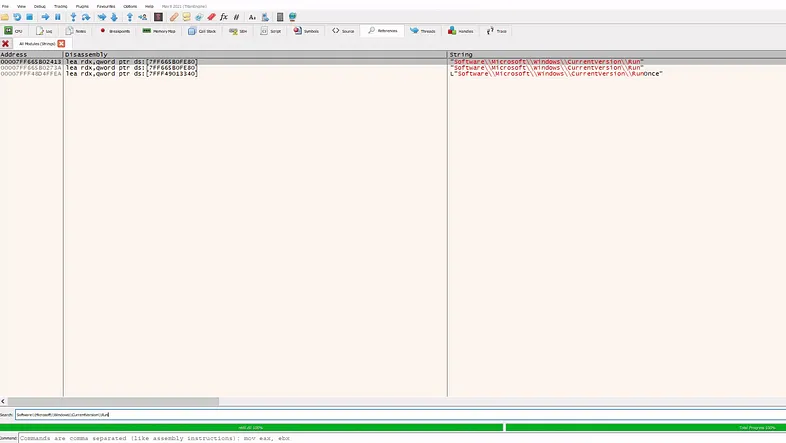Click the Find Strings A icon
Image resolution: width=786 pixels, height=443 pixels.
coord(252,17)
